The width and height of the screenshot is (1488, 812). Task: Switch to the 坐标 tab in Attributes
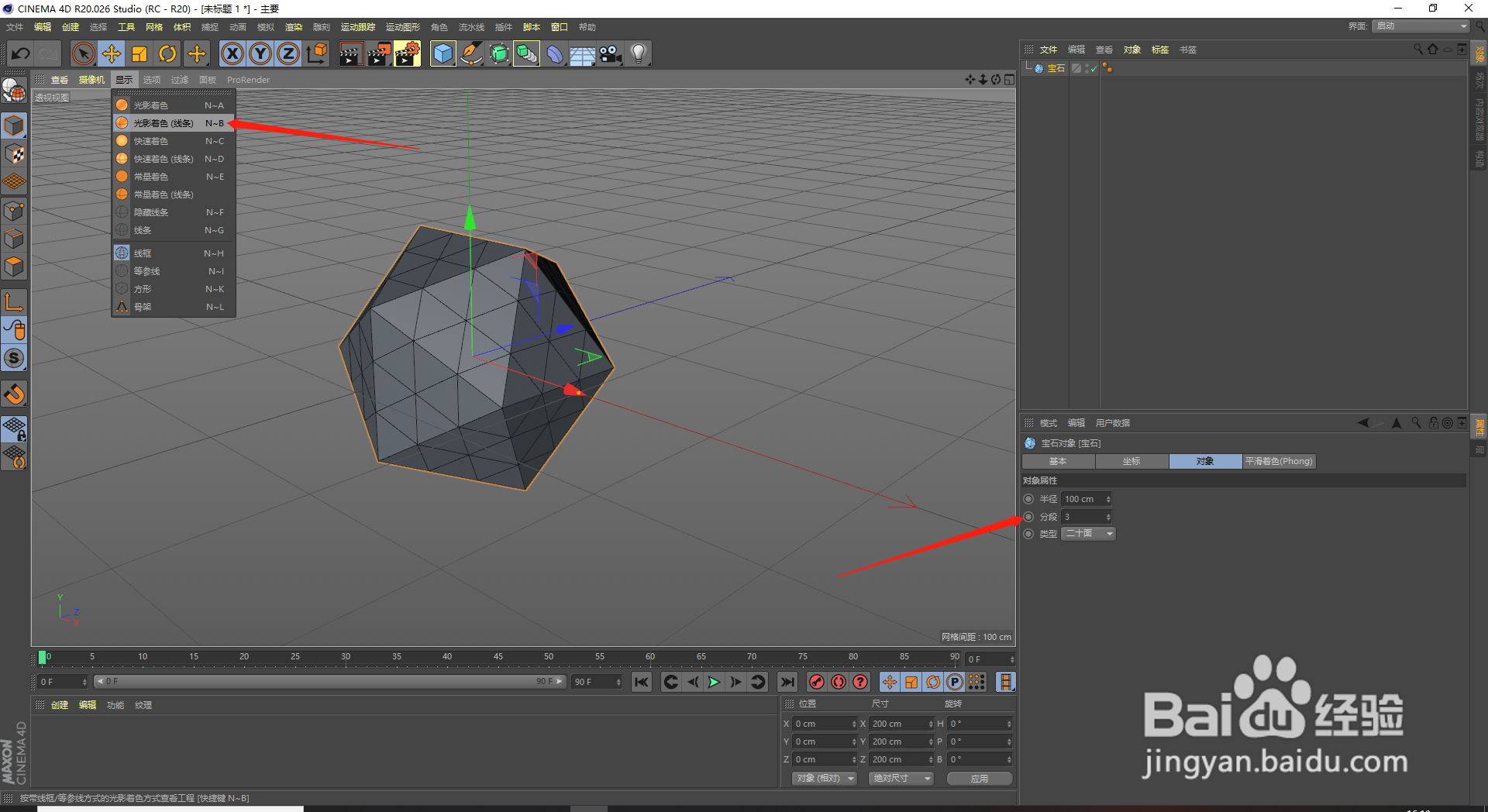[x=1131, y=461]
